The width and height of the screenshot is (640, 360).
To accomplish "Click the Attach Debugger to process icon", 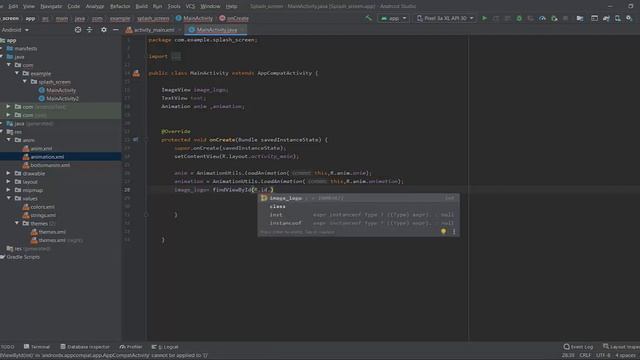I will [x=554, y=18].
